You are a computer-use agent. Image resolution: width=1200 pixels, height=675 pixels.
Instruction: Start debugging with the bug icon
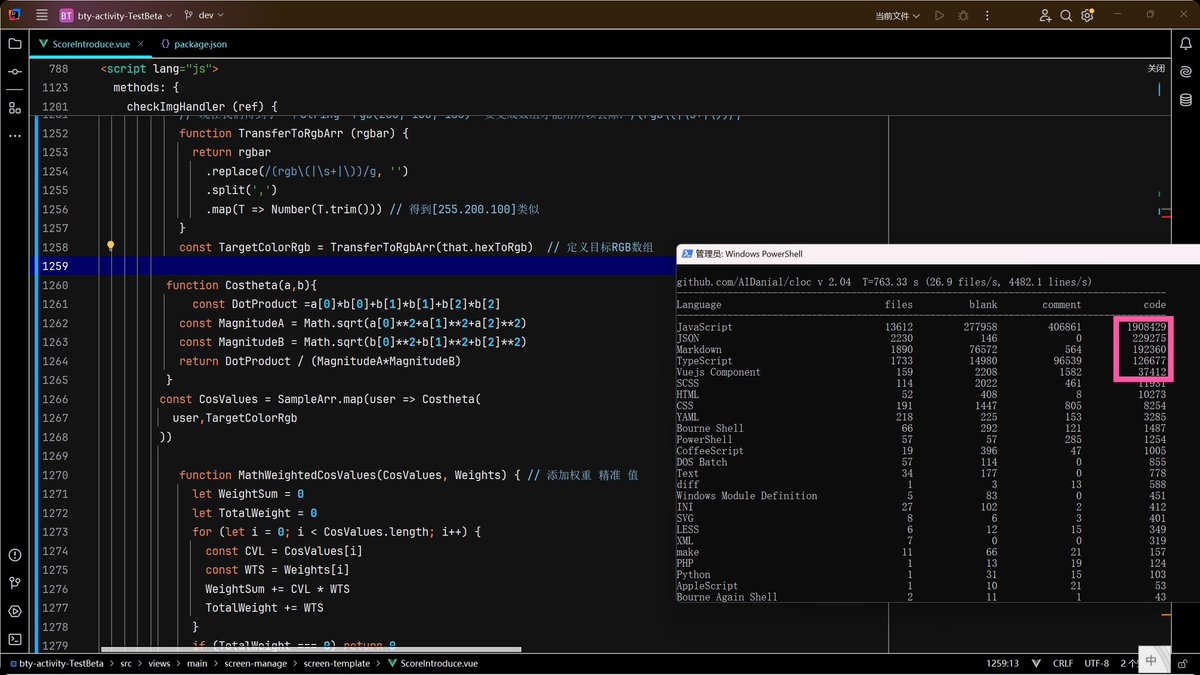[963, 15]
